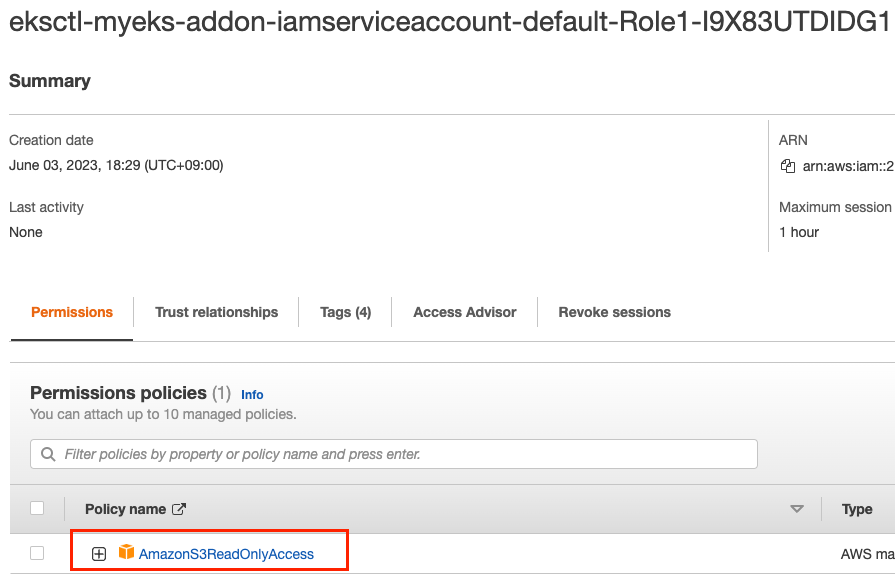Click the external link icon beside Policy name
The image size is (895, 574).
tap(179, 509)
